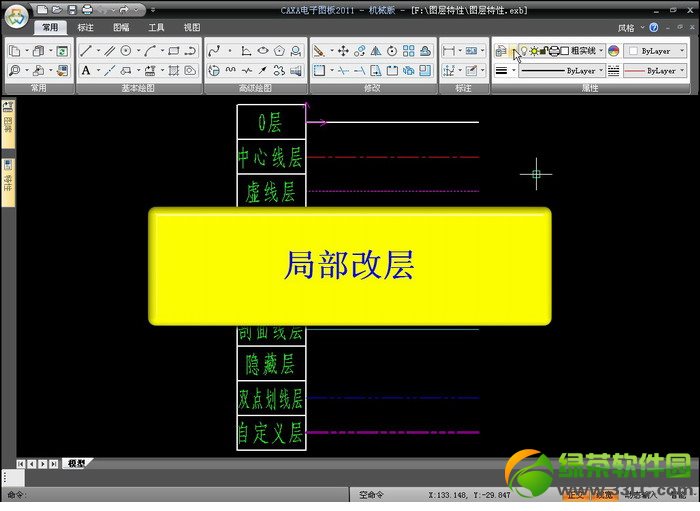Toggle the layer print icon
Image resolution: width=700 pixels, height=511 pixels.
click(x=554, y=51)
